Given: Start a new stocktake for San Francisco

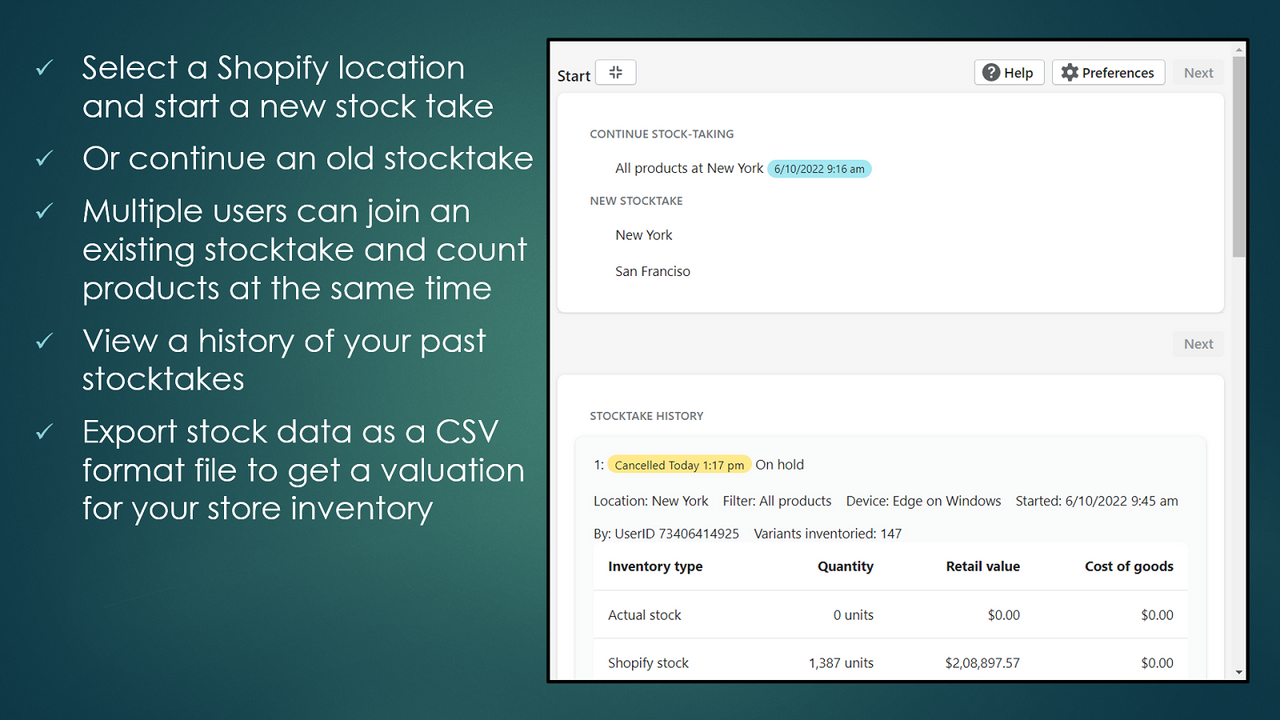Looking at the screenshot, I should (652, 270).
